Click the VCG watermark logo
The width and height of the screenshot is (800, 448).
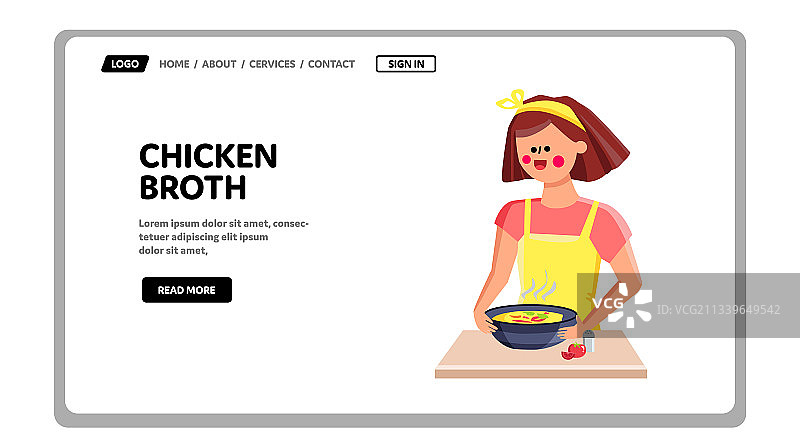tap(622, 305)
